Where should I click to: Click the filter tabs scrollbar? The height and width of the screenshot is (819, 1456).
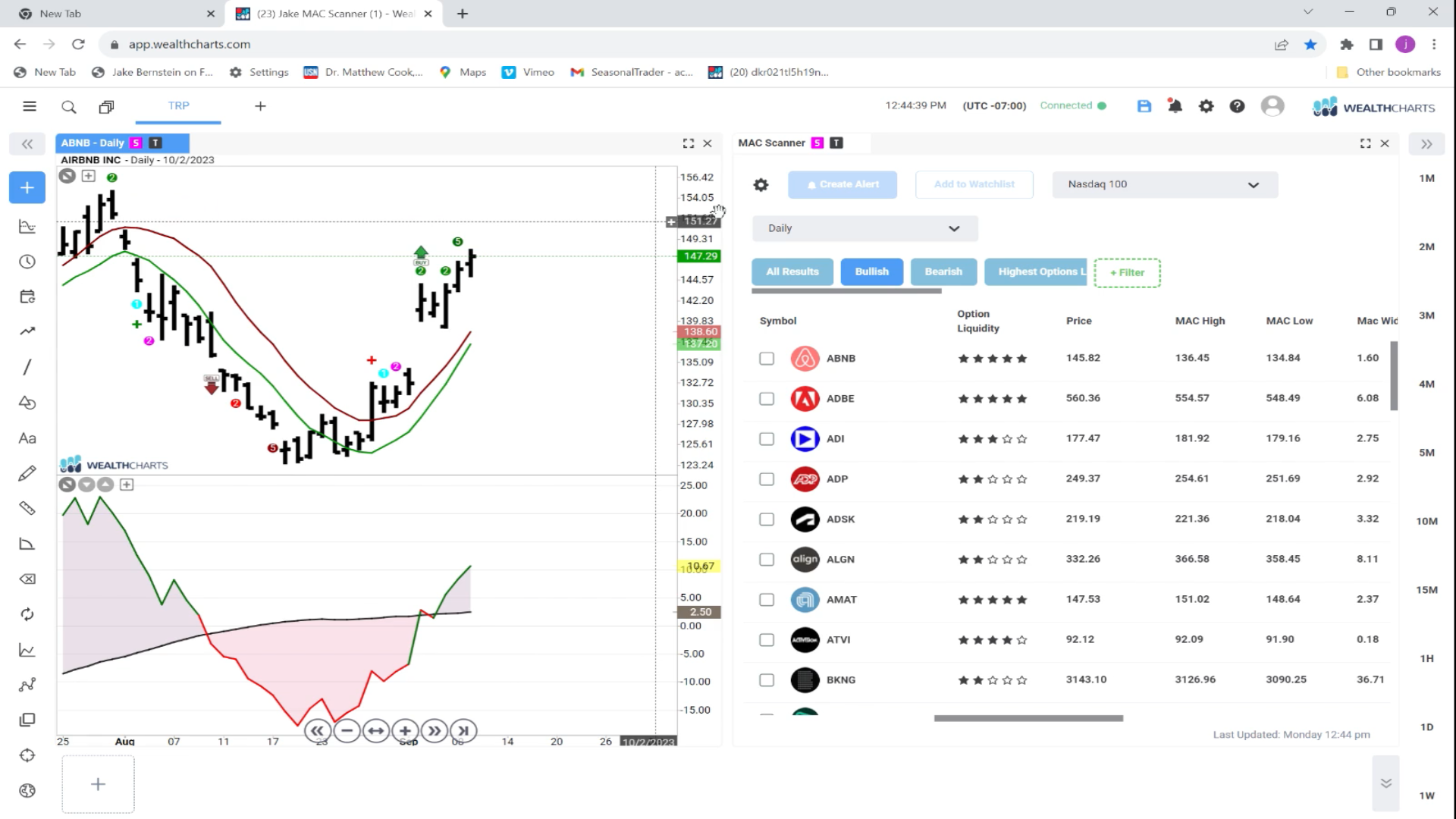pyautogui.click(x=846, y=291)
